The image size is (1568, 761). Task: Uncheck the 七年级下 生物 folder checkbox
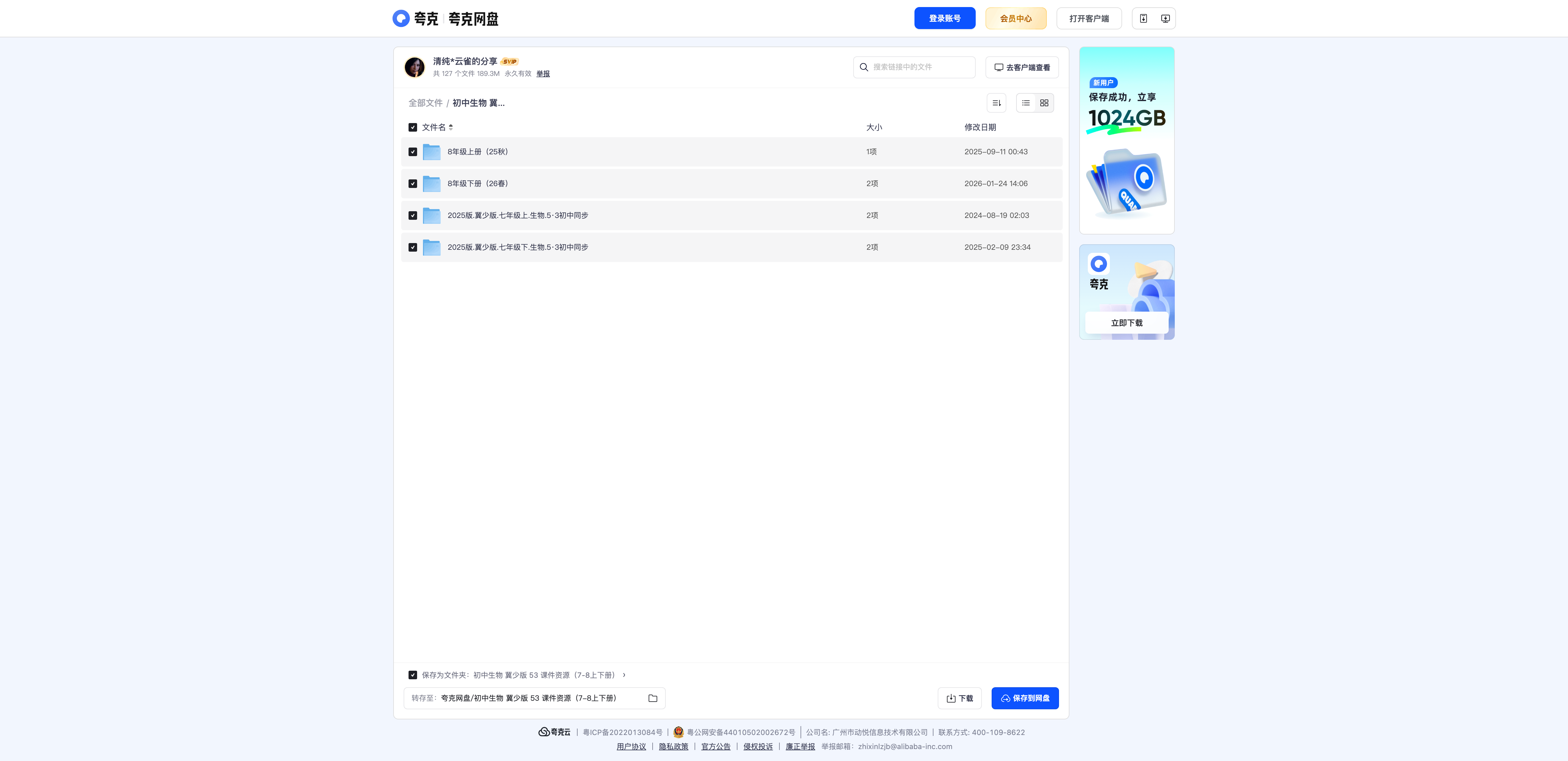click(x=413, y=247)
